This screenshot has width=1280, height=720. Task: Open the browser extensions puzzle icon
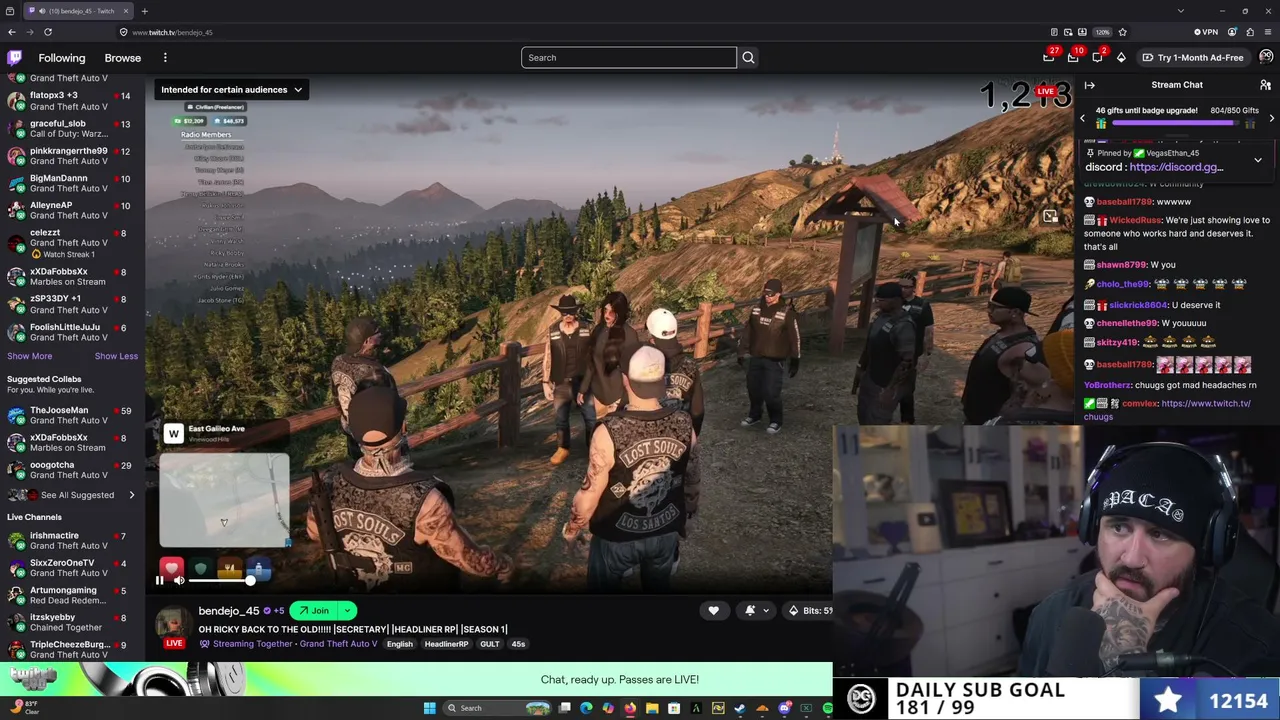1250,32
